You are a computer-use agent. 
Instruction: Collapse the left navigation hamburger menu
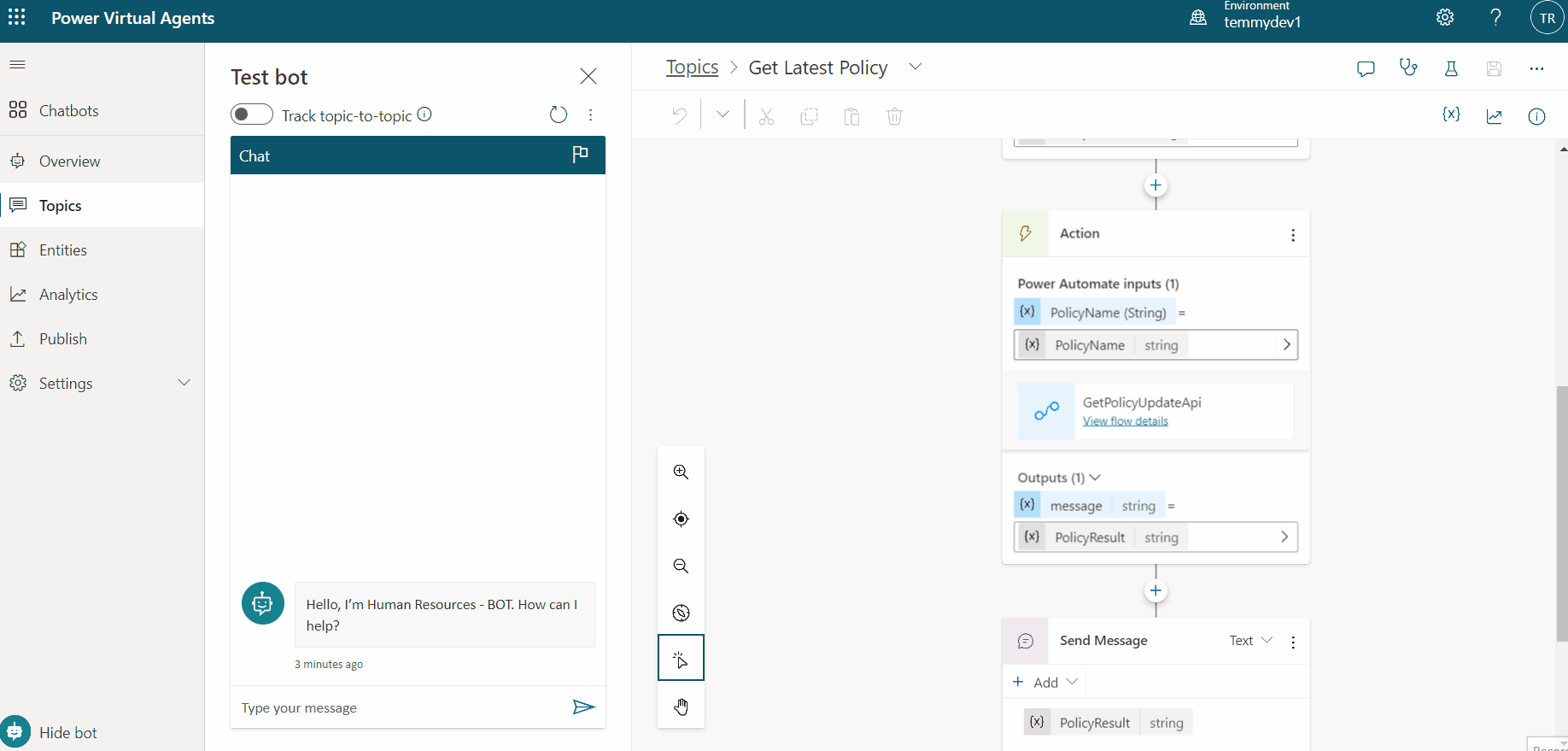tap(17, 64)
